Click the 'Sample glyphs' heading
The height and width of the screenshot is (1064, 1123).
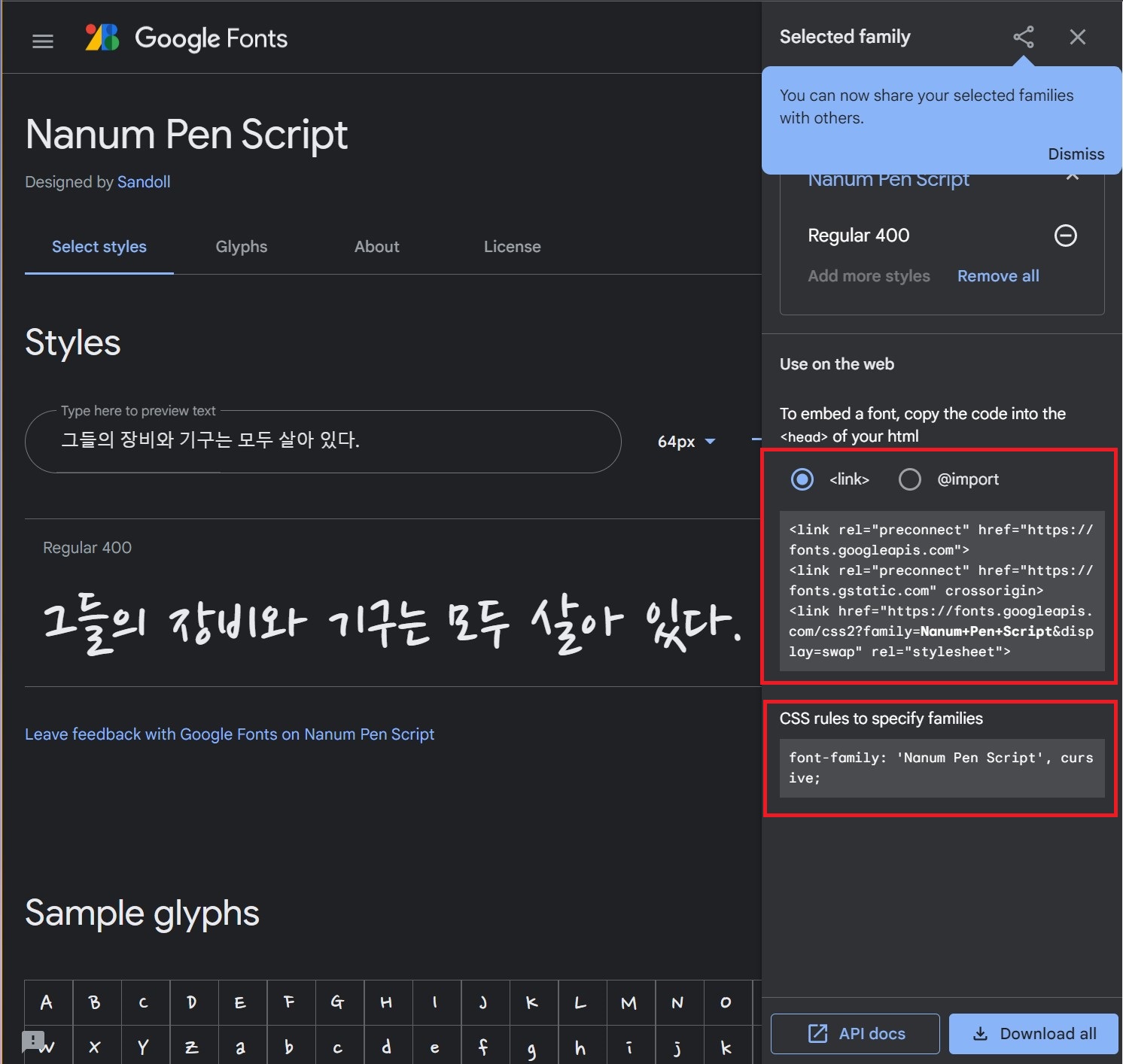pos(142,914)
